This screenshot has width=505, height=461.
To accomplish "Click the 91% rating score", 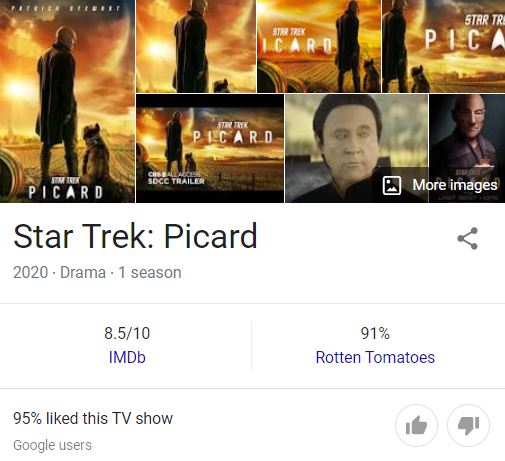I will 375,333.
